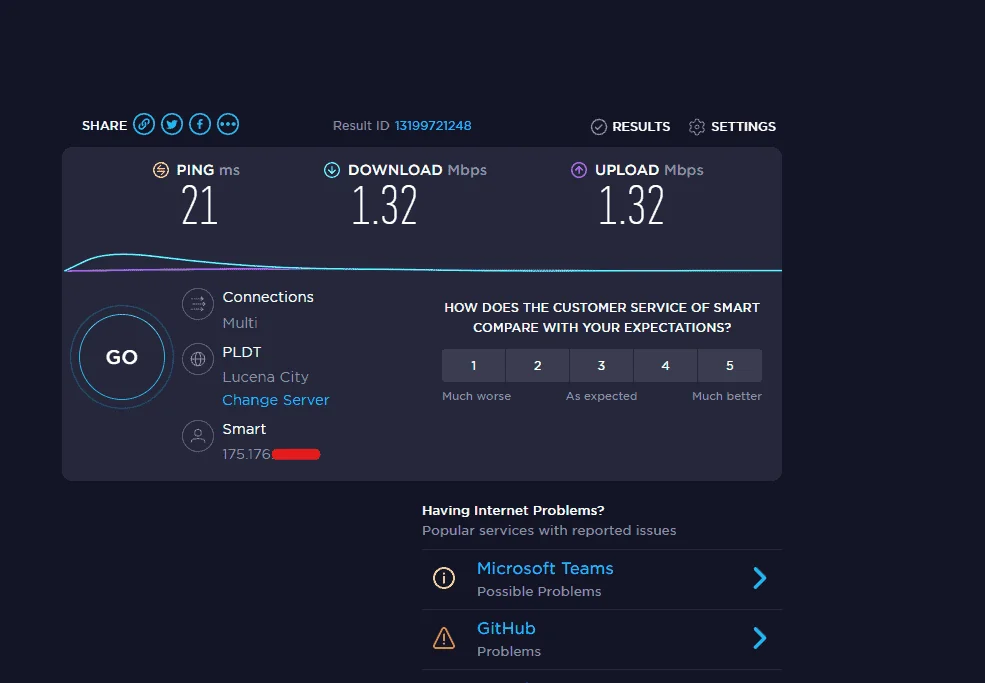The width and height of the screenshot is (985, 683).
Task: Click the Results checkmark icon
Action: click(x=599, y=127)
